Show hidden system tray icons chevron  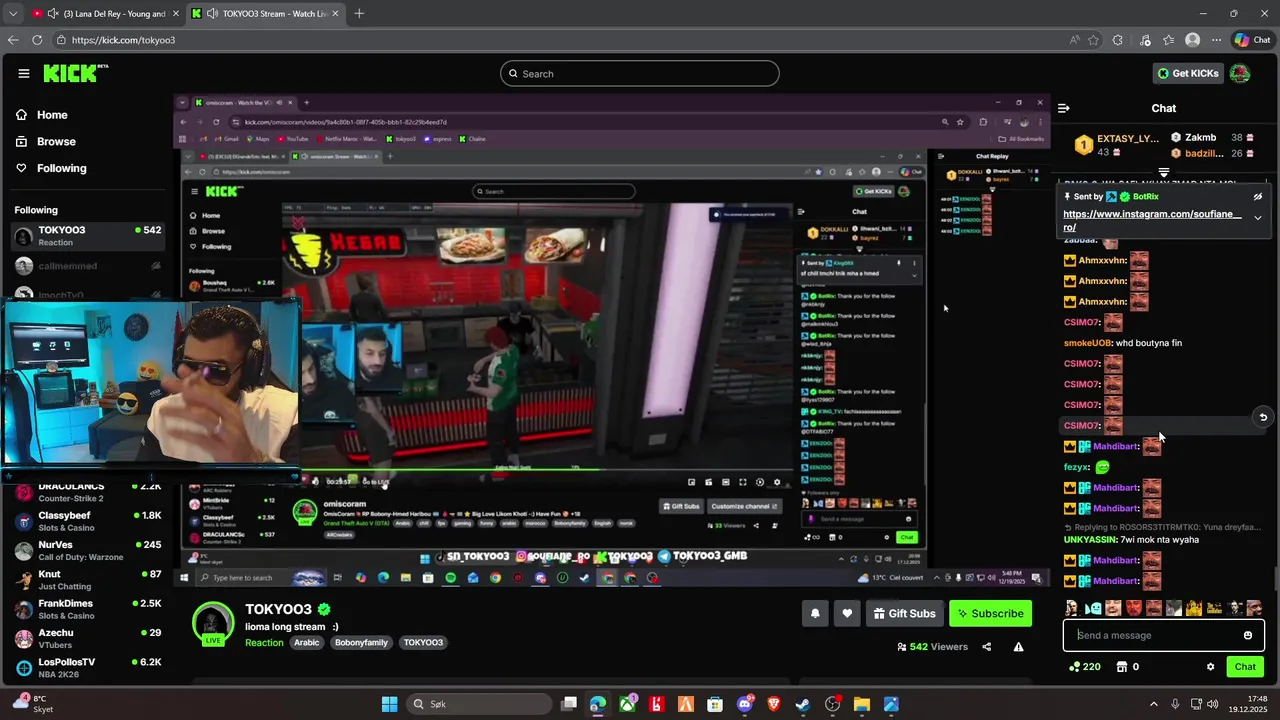[x=1153, y=704]
